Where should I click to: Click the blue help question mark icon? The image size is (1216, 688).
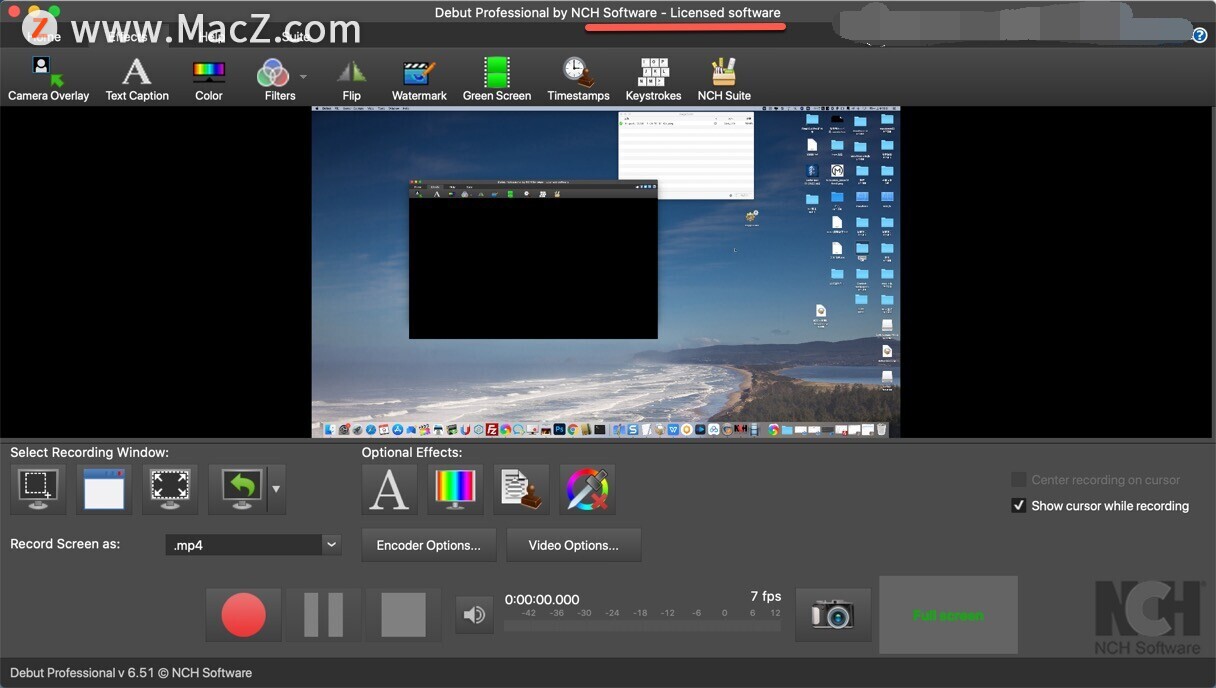click(x=1200, y=35)
